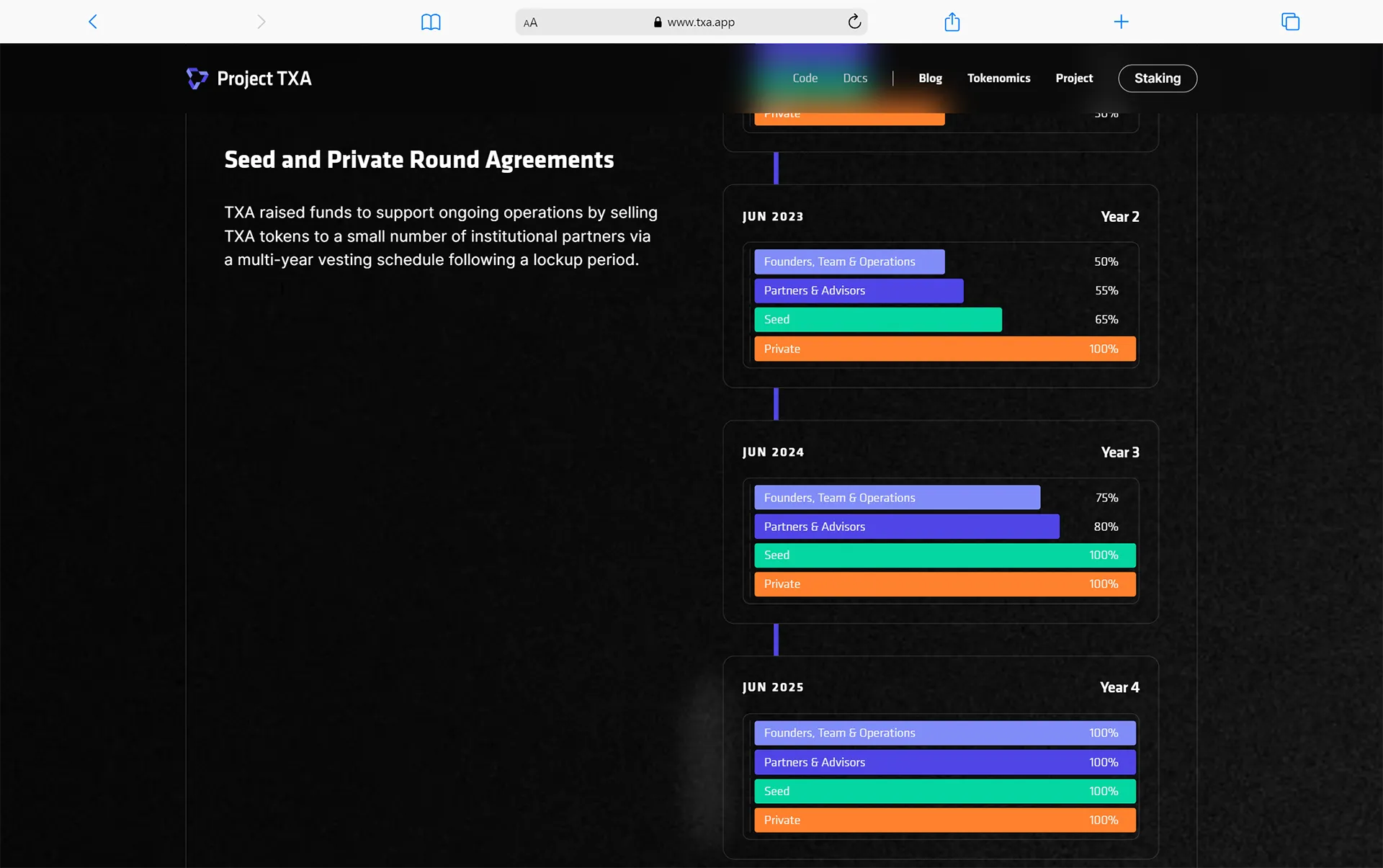The image size is (1383, 868).
Task: Open the Safari bookmarks book icon
Action: point(431,22)
